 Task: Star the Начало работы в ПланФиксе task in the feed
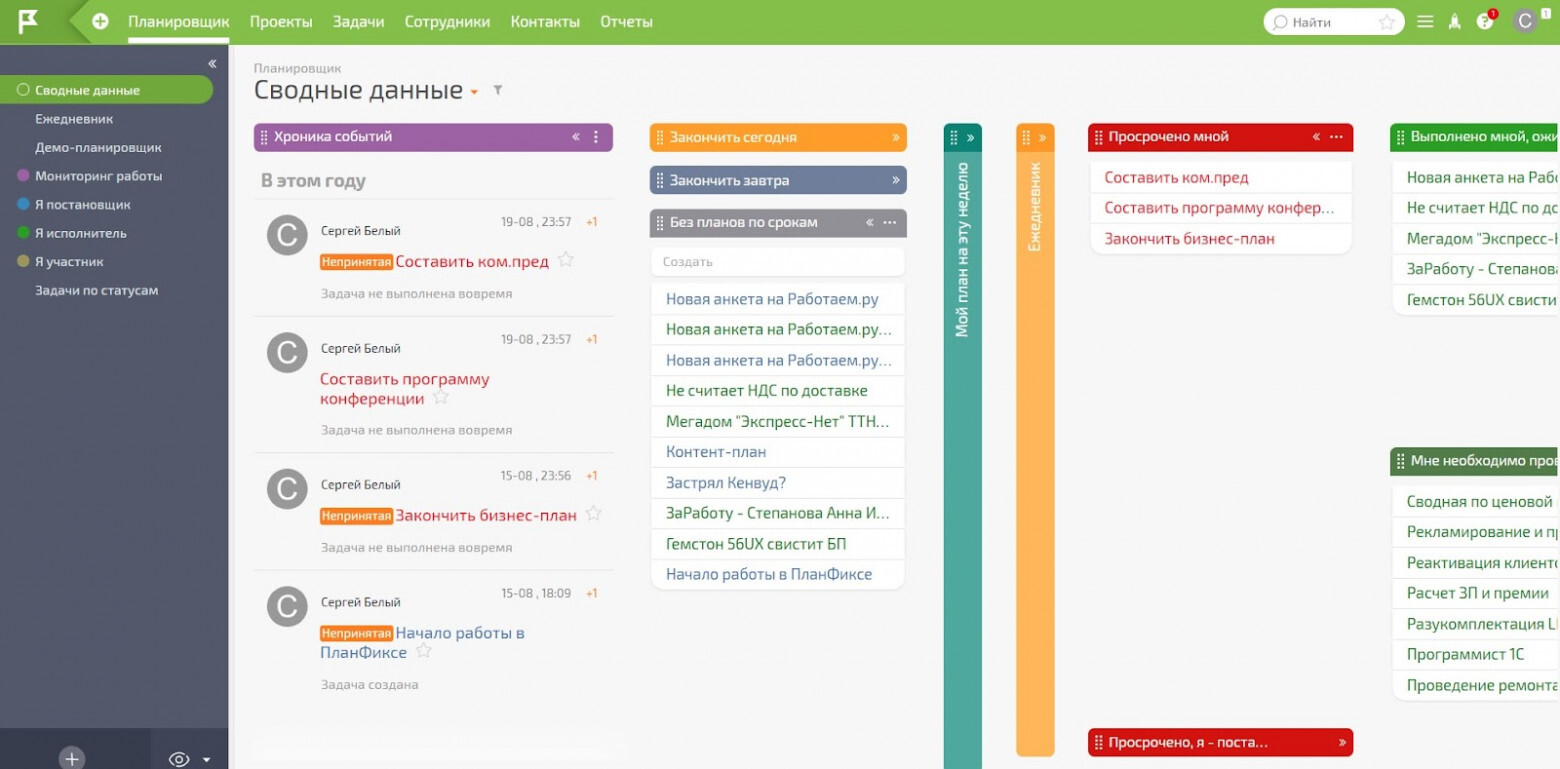424,651
